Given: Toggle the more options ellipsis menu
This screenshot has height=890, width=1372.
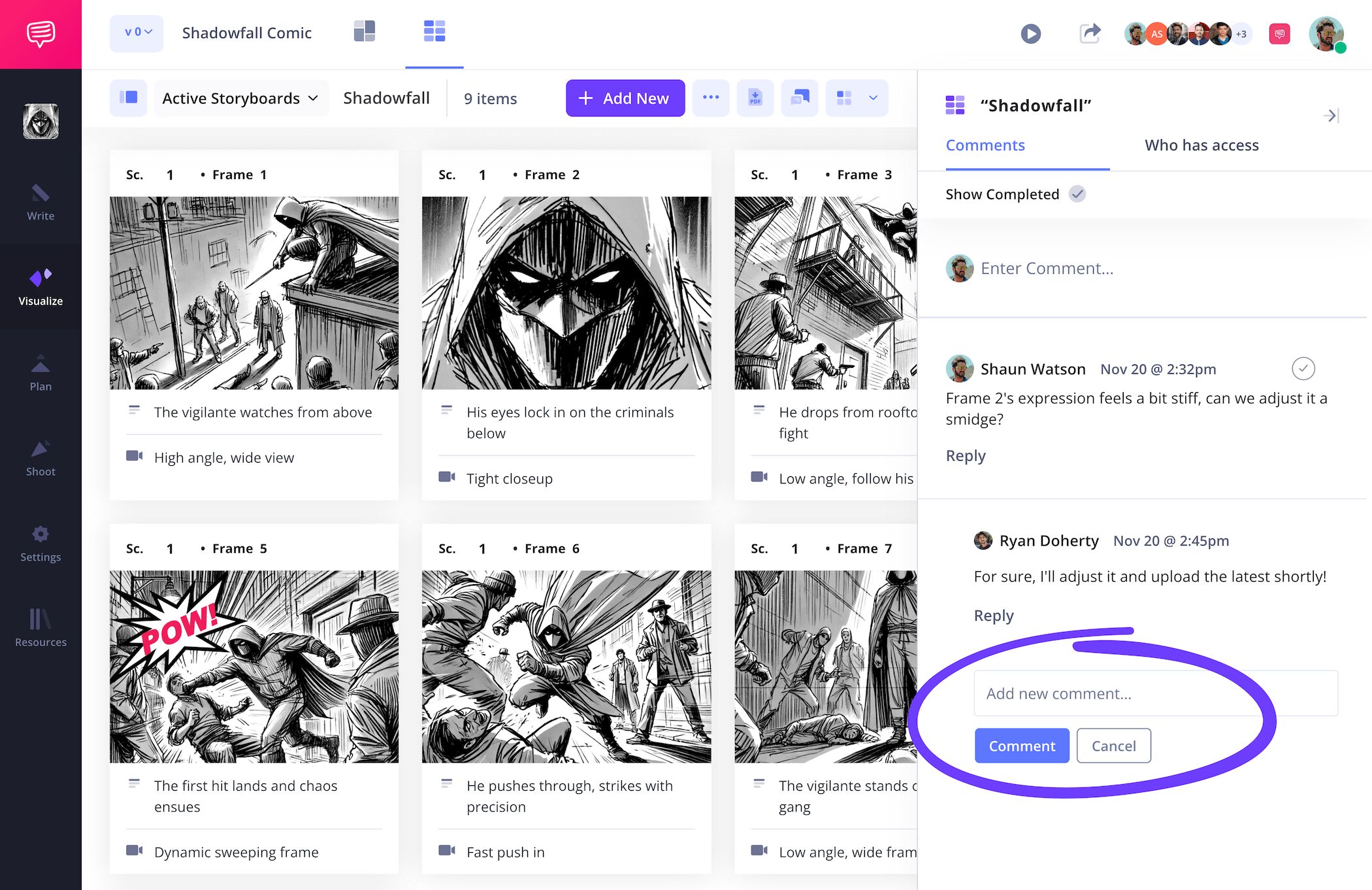Looking at the screenshot, I should point(711,98).
